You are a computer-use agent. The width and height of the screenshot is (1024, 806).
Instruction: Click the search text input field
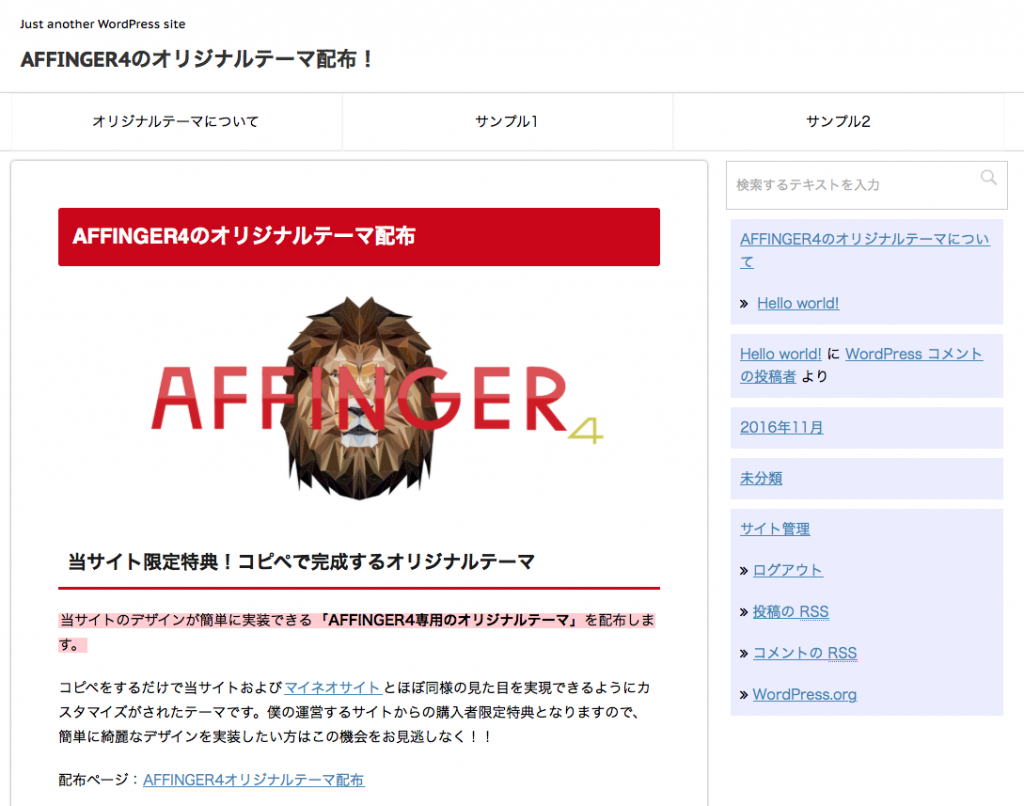pyautogui.click(x=850, y=185)
